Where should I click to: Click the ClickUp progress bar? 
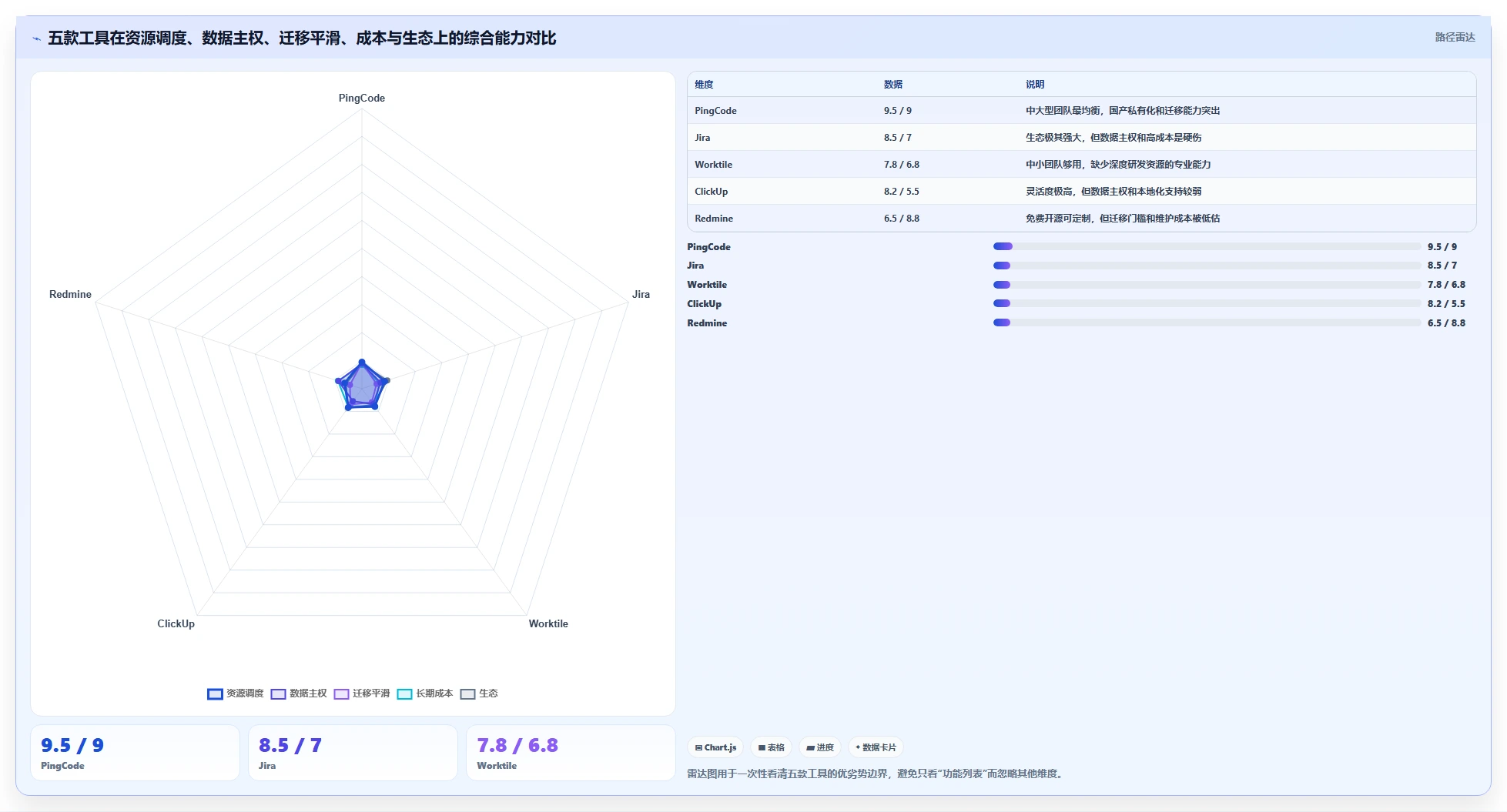click(1207, 304)
